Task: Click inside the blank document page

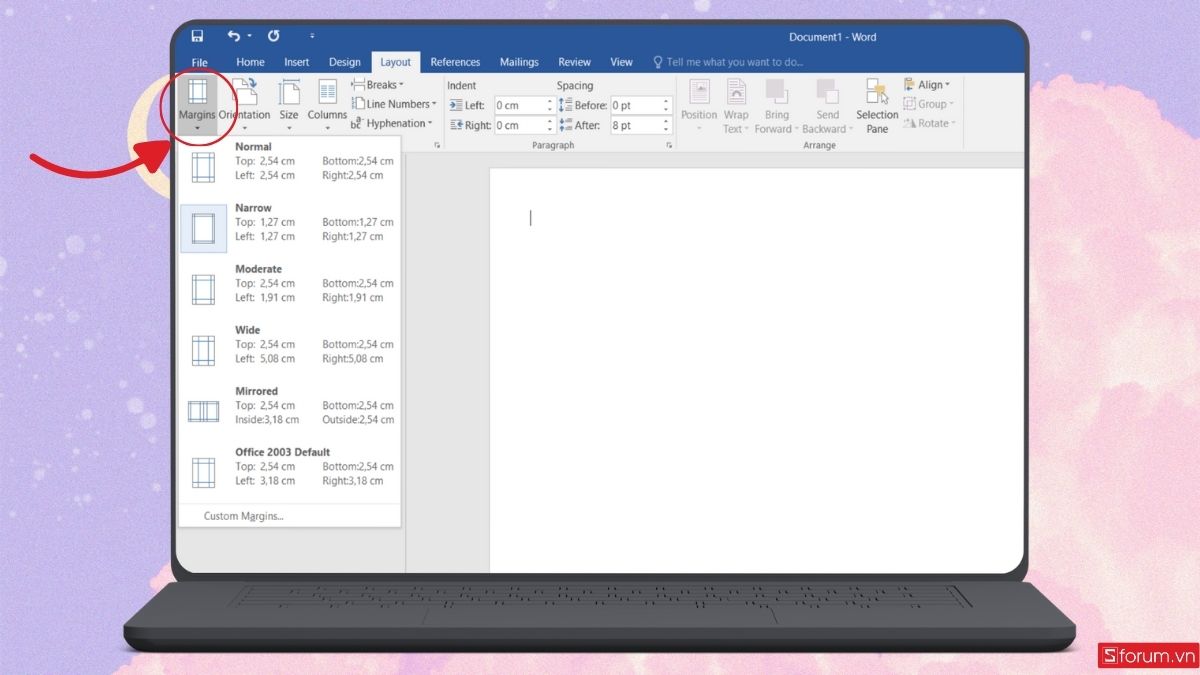Action: pos(757,370)
